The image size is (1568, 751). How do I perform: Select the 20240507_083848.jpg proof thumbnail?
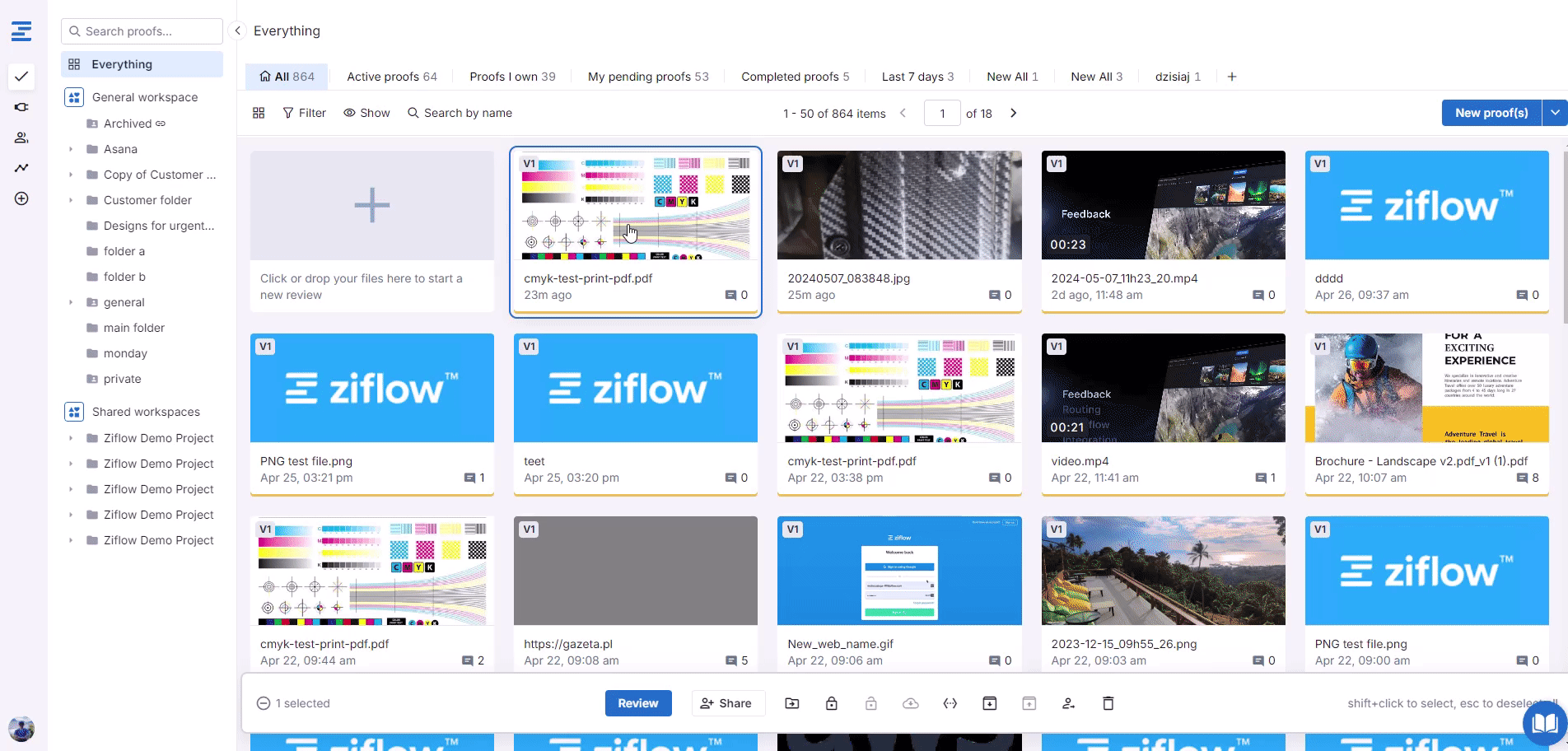899,205
